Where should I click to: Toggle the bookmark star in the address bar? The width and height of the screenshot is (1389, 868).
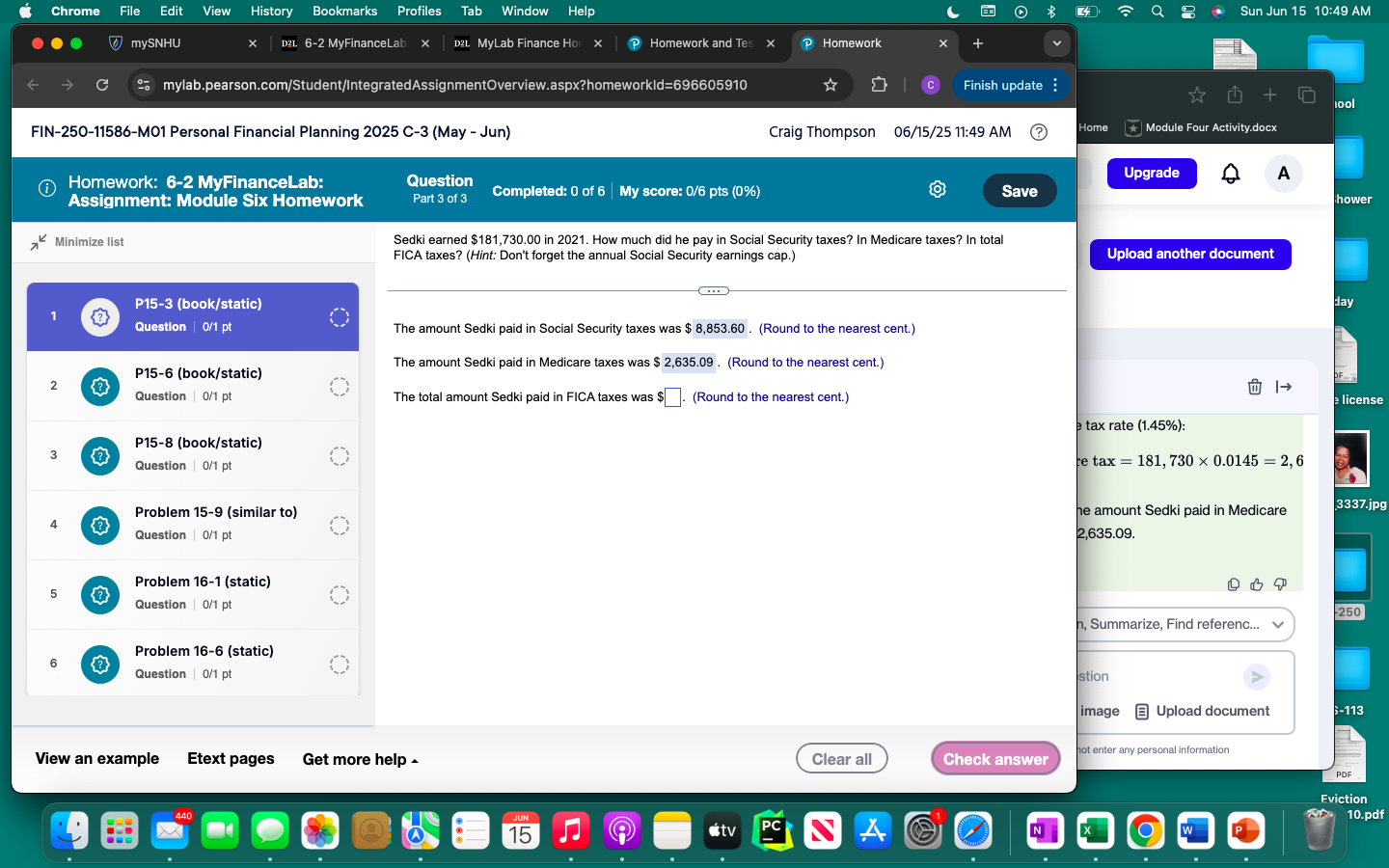[x=831, y=85]
